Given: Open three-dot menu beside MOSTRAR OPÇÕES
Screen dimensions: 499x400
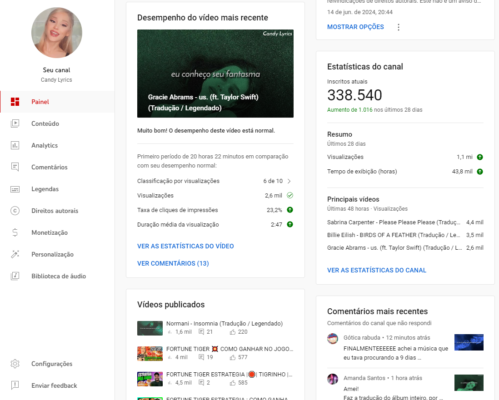Looking at the screenshot, I should [x=398, y=27].
